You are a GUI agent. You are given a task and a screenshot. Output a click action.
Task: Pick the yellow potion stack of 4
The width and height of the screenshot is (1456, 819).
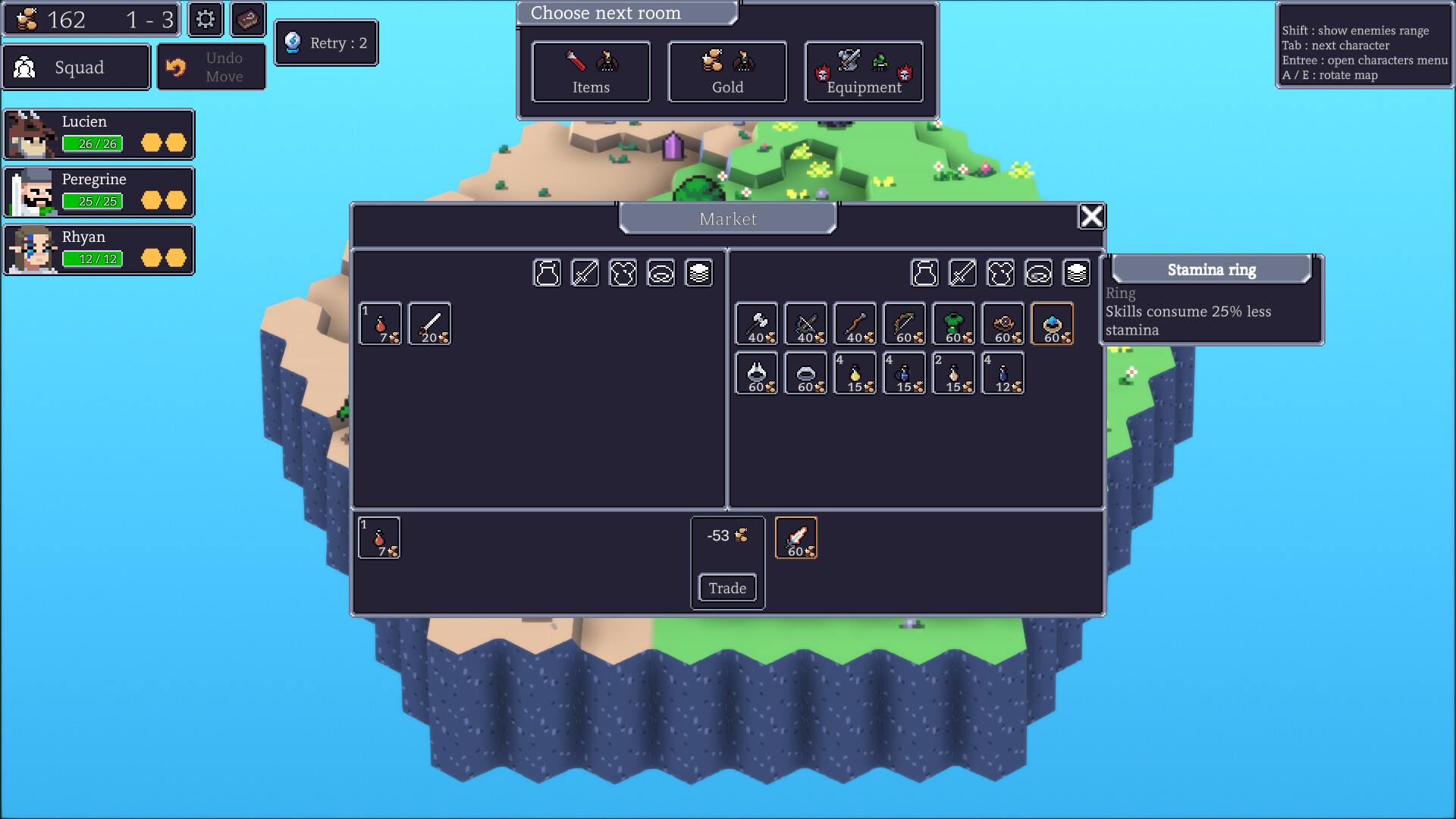[x=855, y=373]
